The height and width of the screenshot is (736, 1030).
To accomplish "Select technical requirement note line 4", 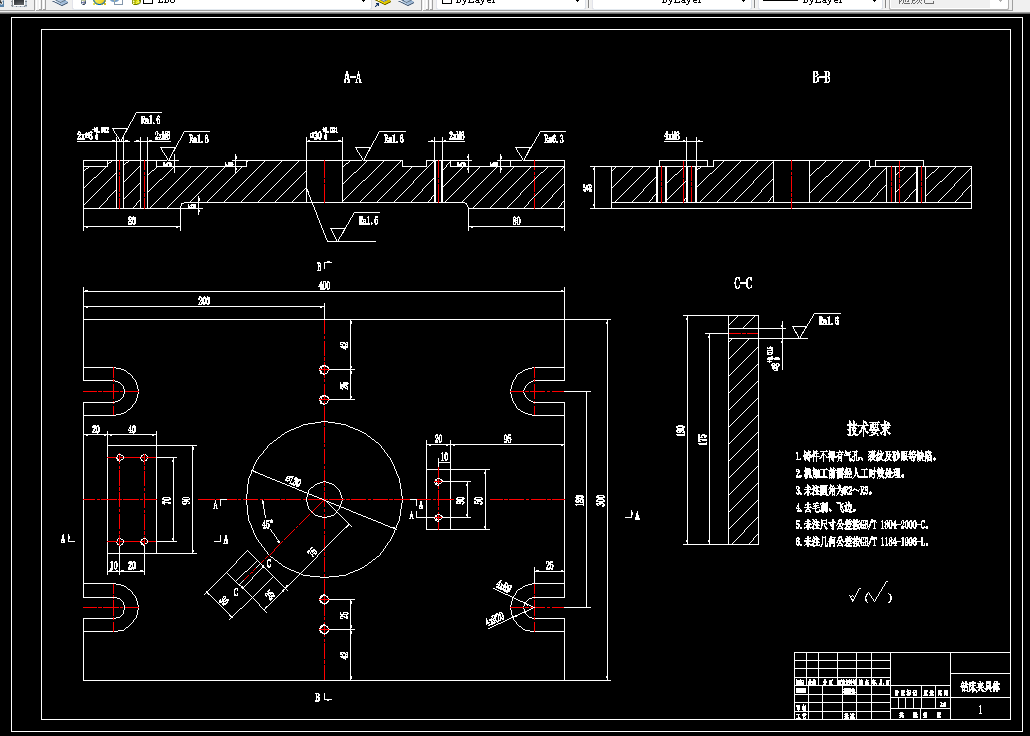I will 826,508.
